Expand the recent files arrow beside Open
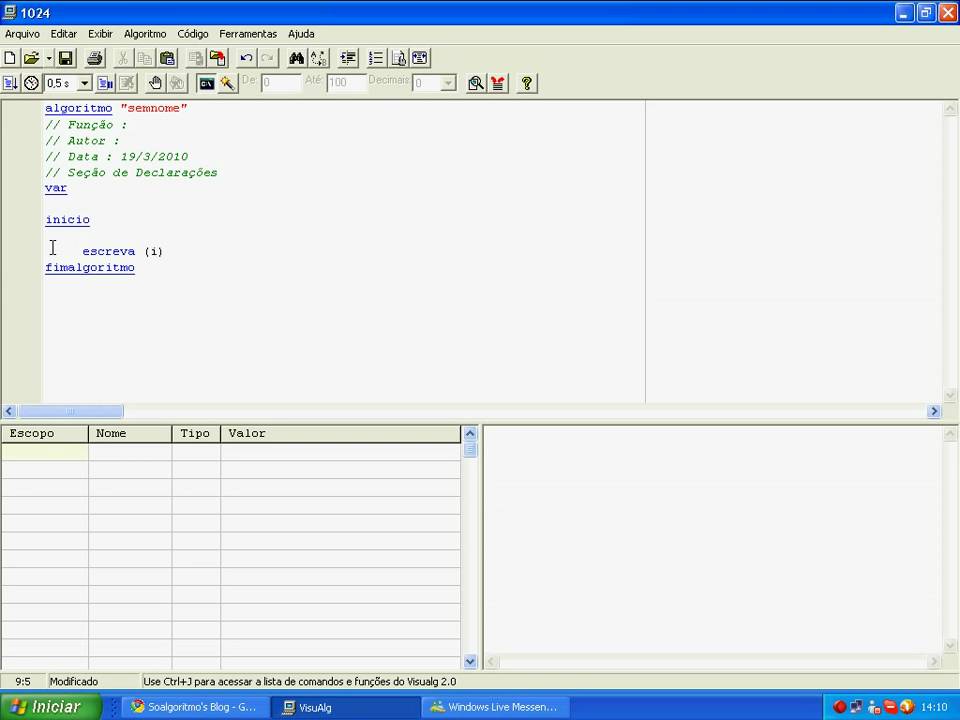This screenshot has height=720, width=960. (49, 58)
